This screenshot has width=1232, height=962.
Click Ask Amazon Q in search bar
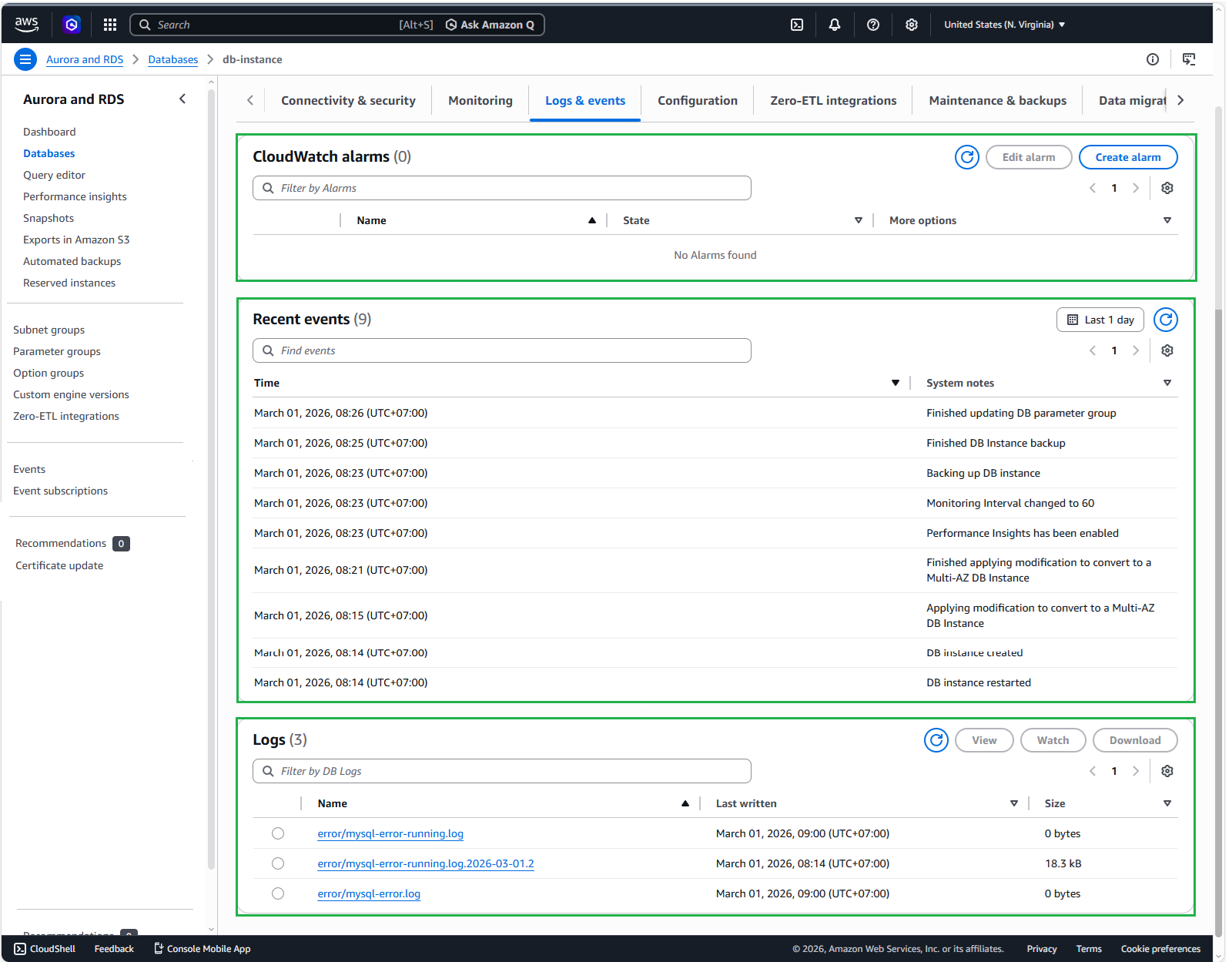click(490, 25)
